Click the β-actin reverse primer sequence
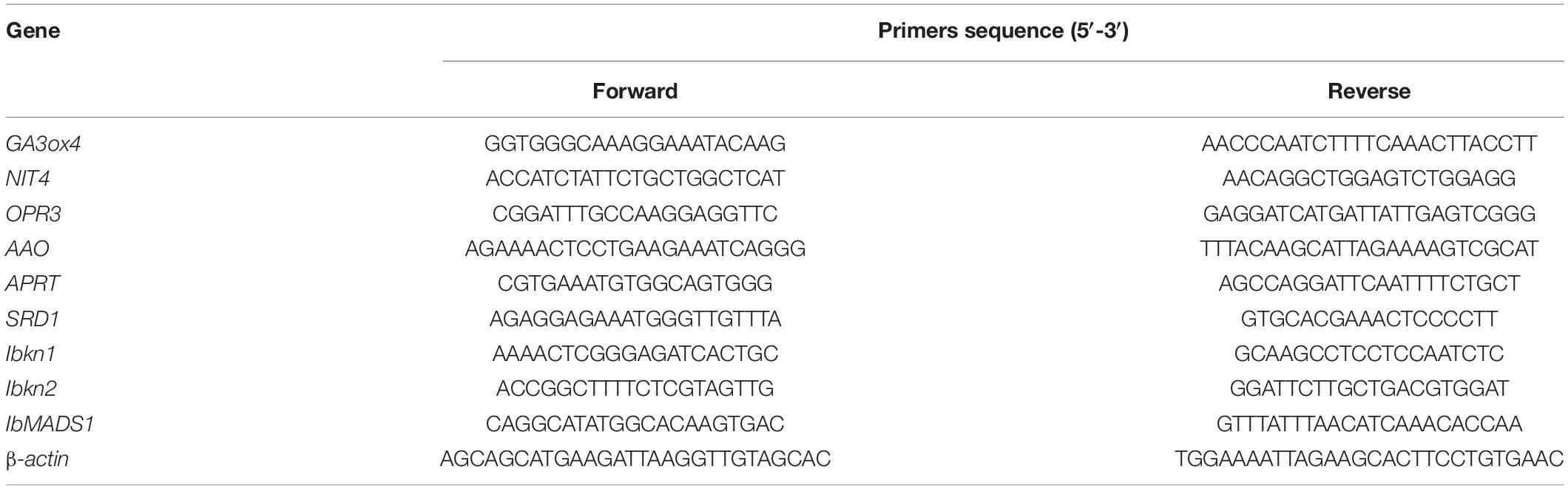 coord(1369,459)
